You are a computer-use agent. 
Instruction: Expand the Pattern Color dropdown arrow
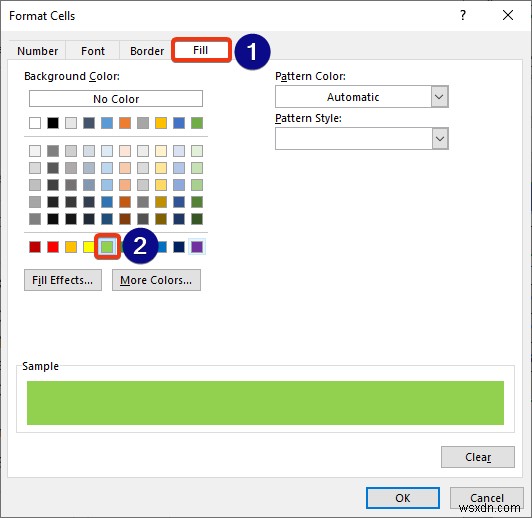point(440,97)
